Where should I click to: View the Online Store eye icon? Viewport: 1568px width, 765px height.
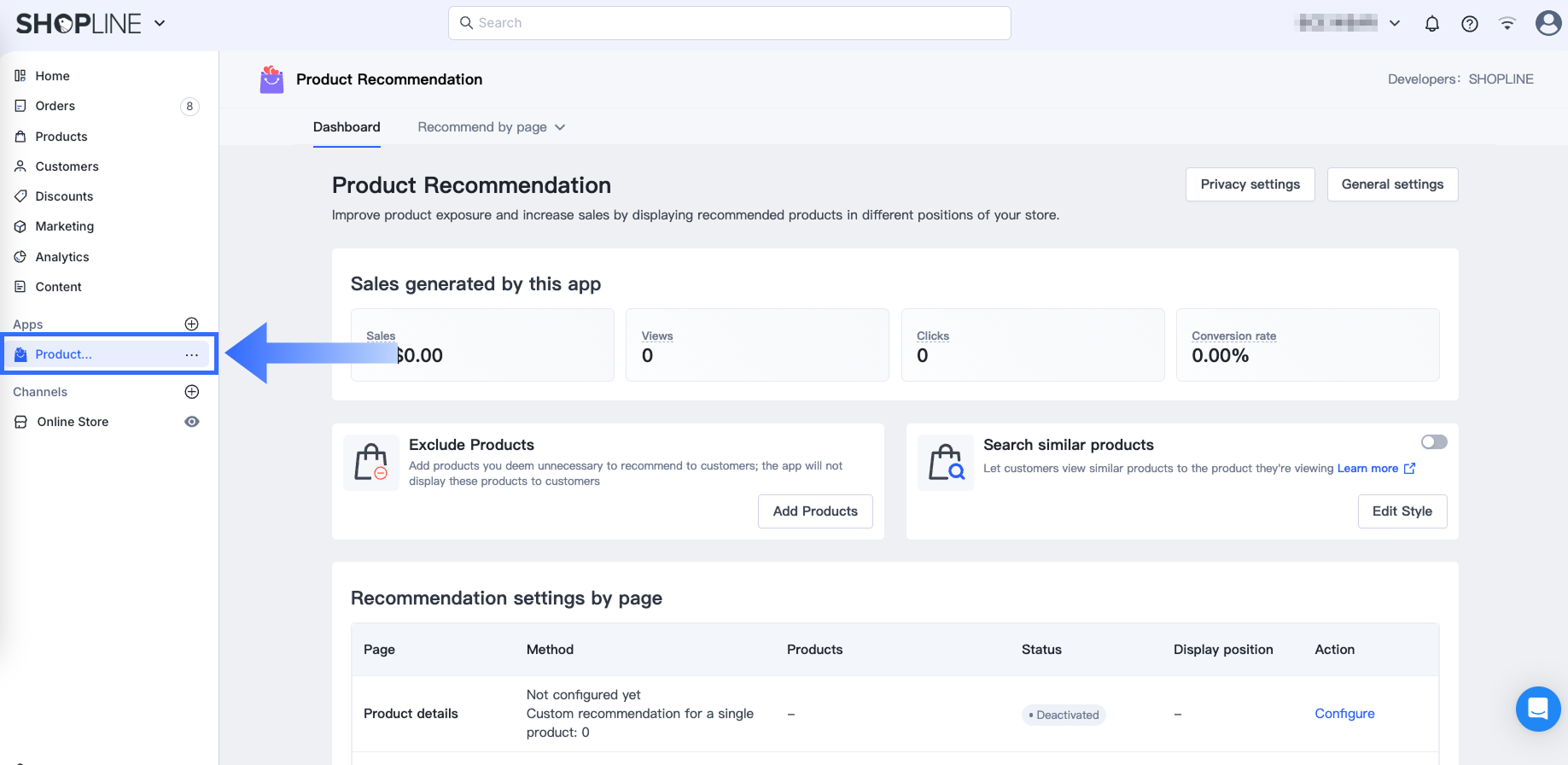192,422
